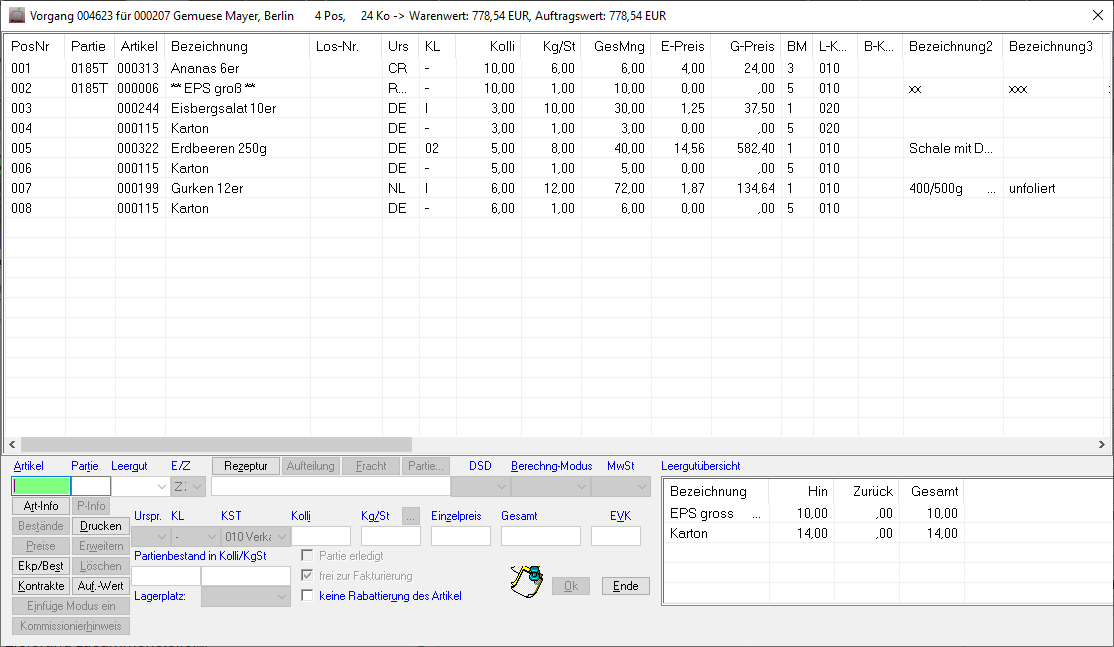1114x647 pixels.
Task: Open the MwSt dropdown
Action: coord(621,486)
